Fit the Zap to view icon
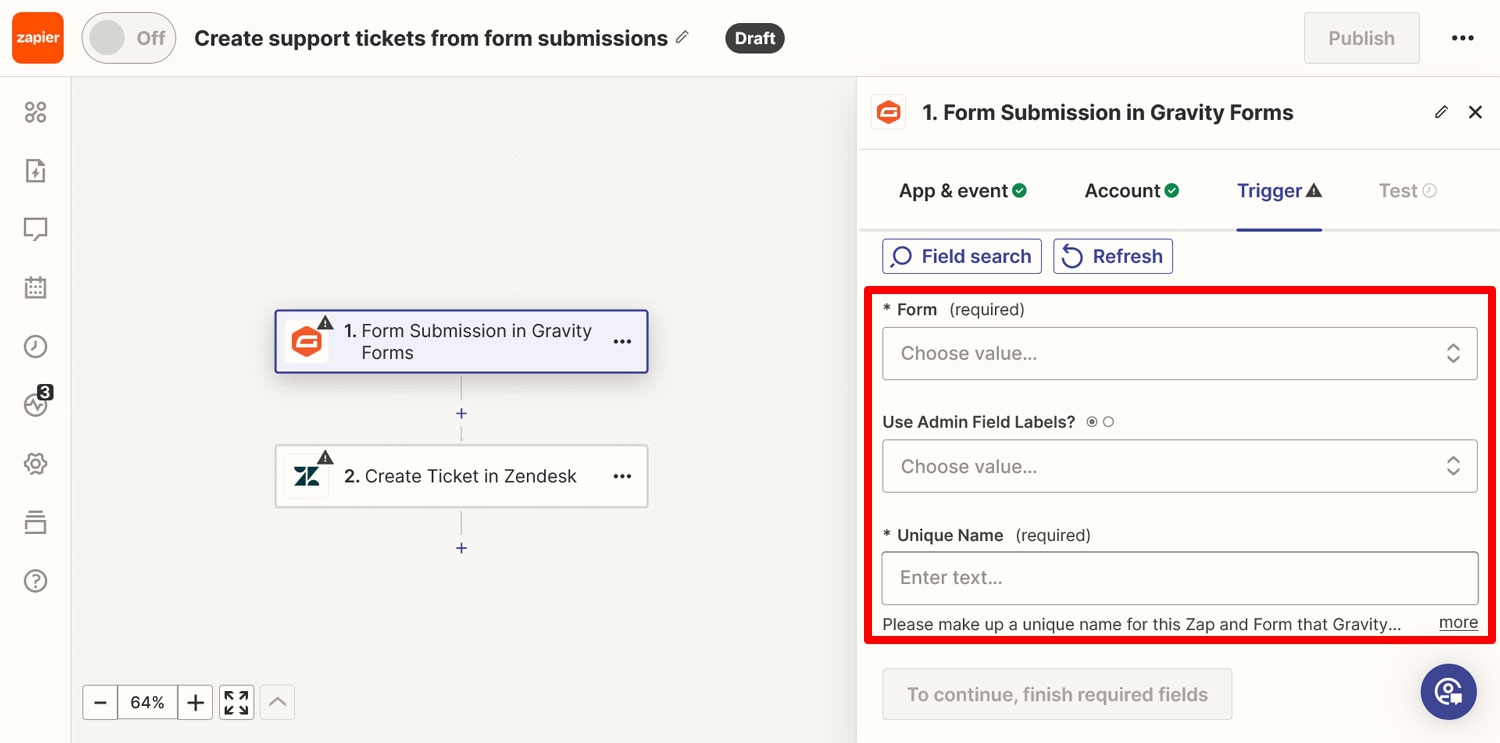Screen dimensions: 1500x743 coord(236,702)
